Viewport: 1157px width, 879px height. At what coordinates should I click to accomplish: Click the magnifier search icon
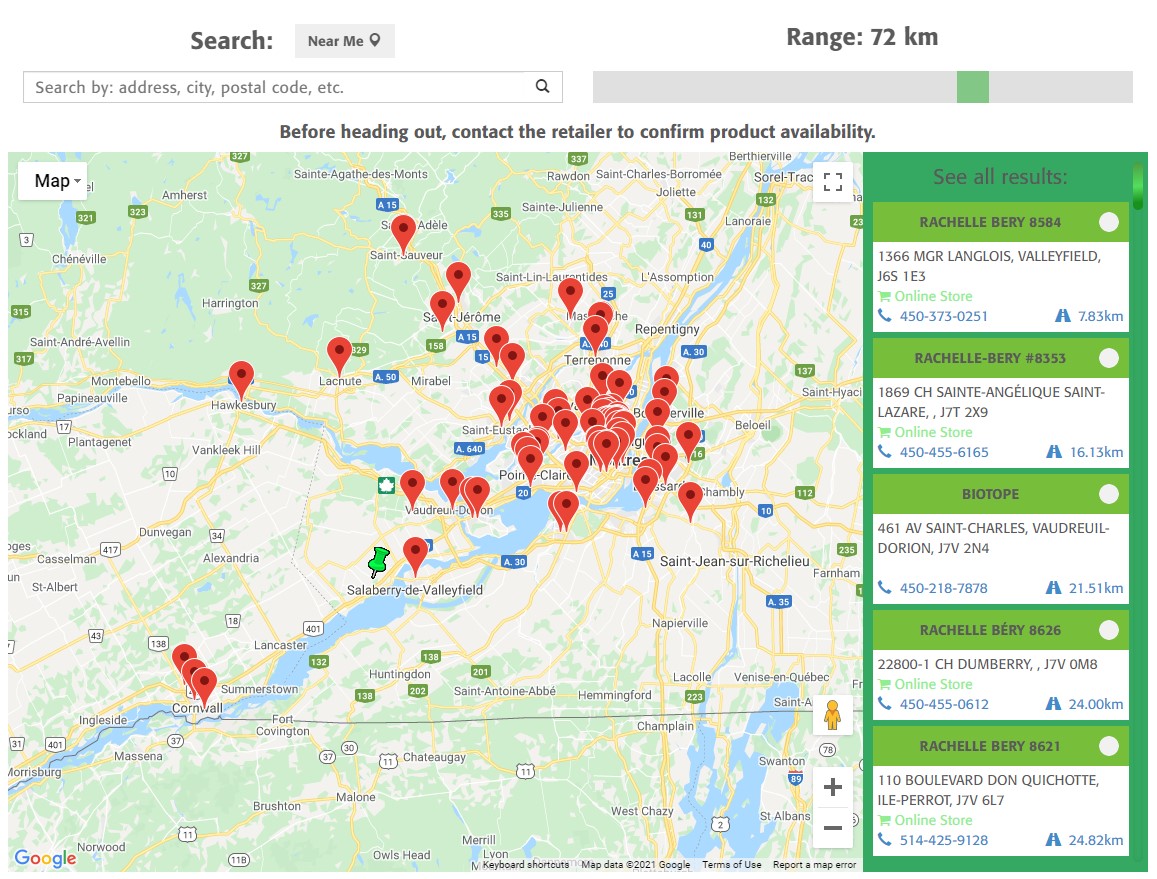pos(542,86)
